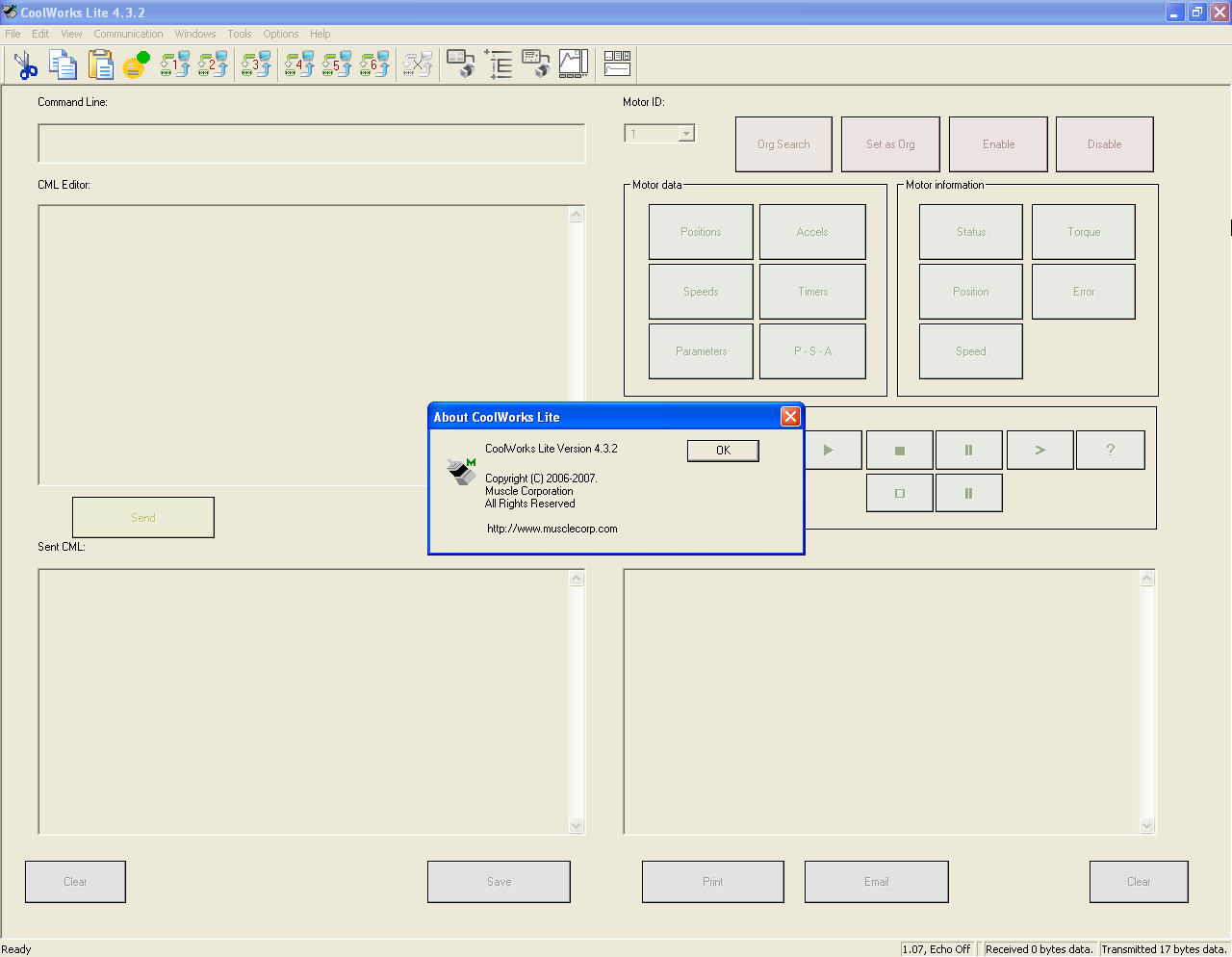
Task: Close the About CoolWorks Lite dialog
Action: [790, 416]
